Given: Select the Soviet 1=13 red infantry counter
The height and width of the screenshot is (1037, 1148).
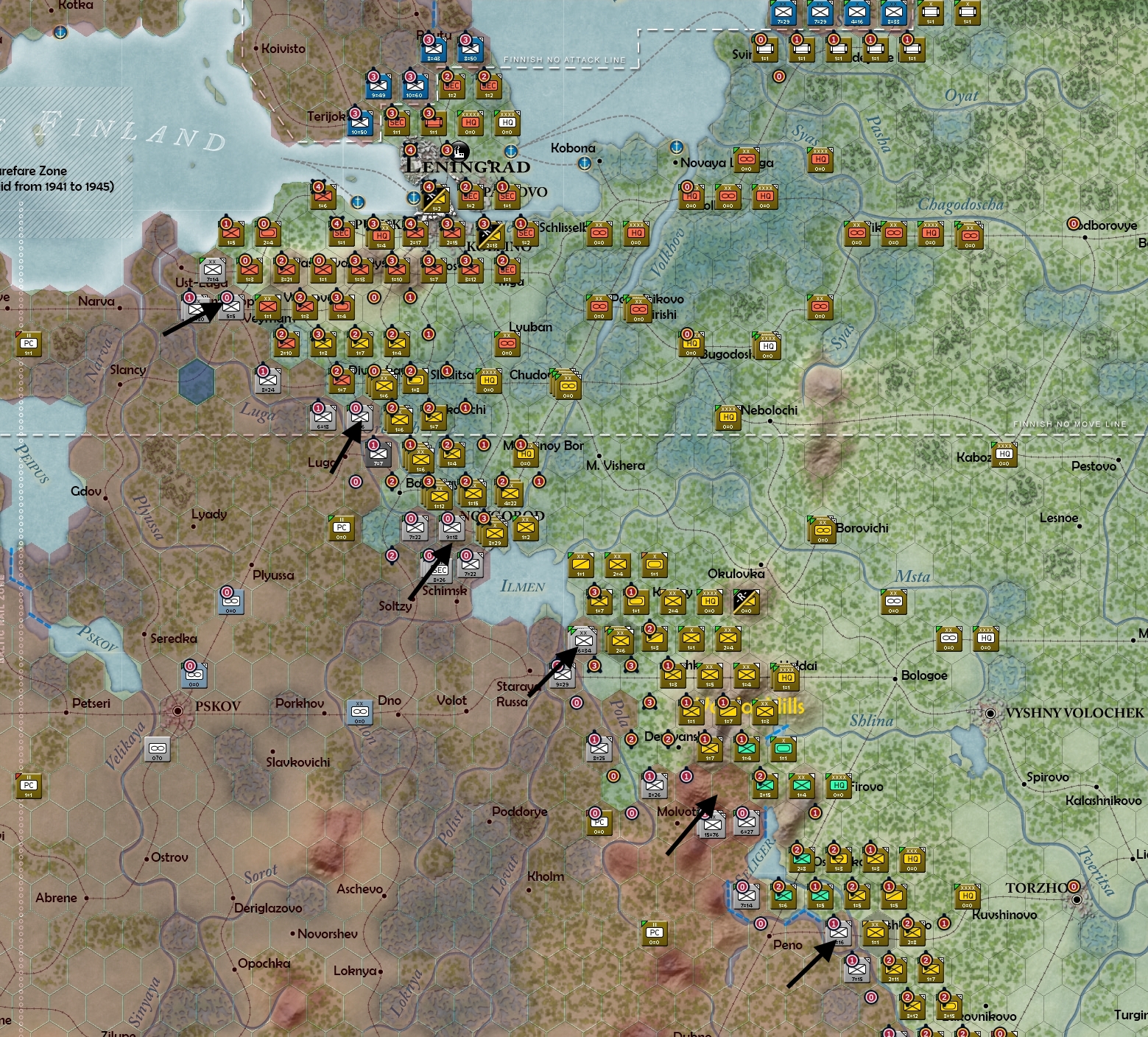Looking at the screenshot, I should click(359, 270).
